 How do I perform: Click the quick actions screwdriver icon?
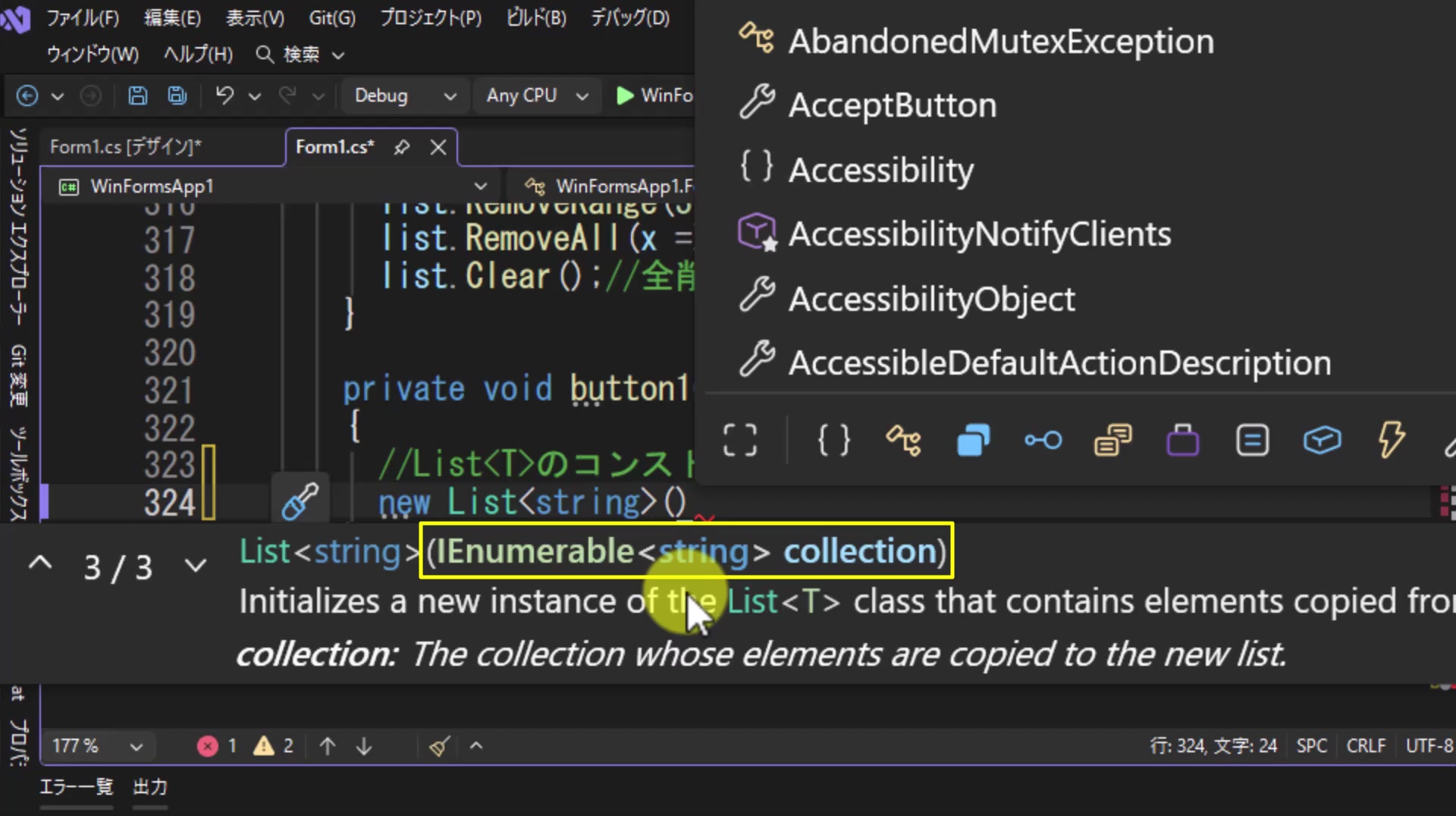[x=300, y=501]
